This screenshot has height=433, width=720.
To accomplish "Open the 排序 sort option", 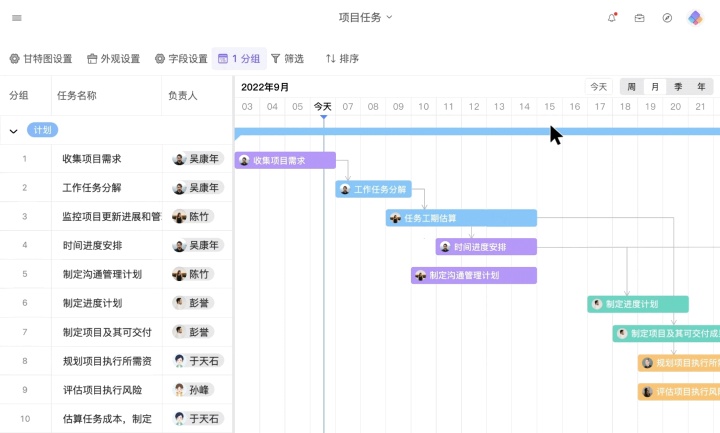I will pyautogui.click(x=342, y=58).
